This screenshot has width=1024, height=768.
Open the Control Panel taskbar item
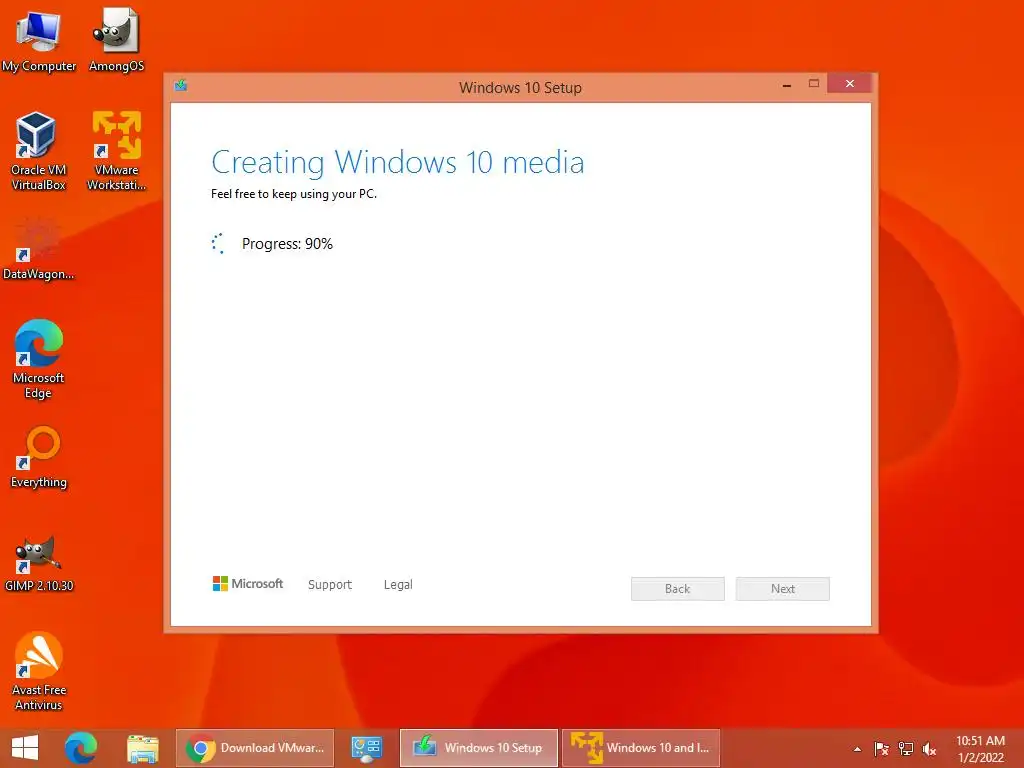(366, 748)
